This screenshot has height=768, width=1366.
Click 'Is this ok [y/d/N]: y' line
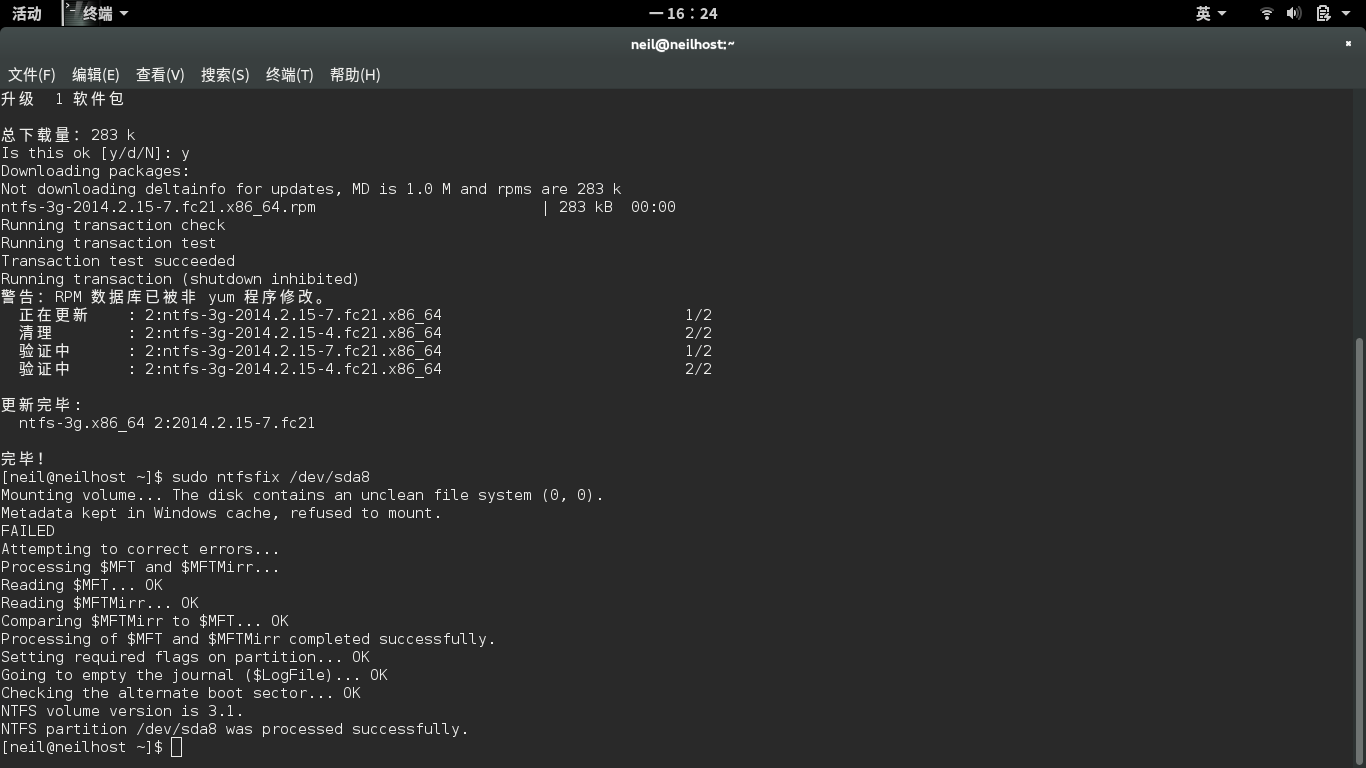[x=95, y=153]
